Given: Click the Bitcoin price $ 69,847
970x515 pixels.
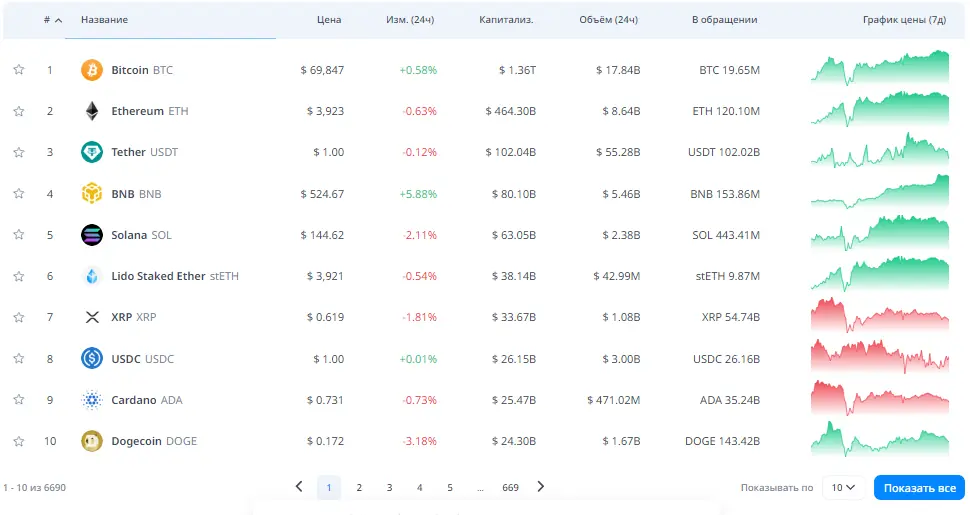Looking at the screenshot, I should (322, 70).
